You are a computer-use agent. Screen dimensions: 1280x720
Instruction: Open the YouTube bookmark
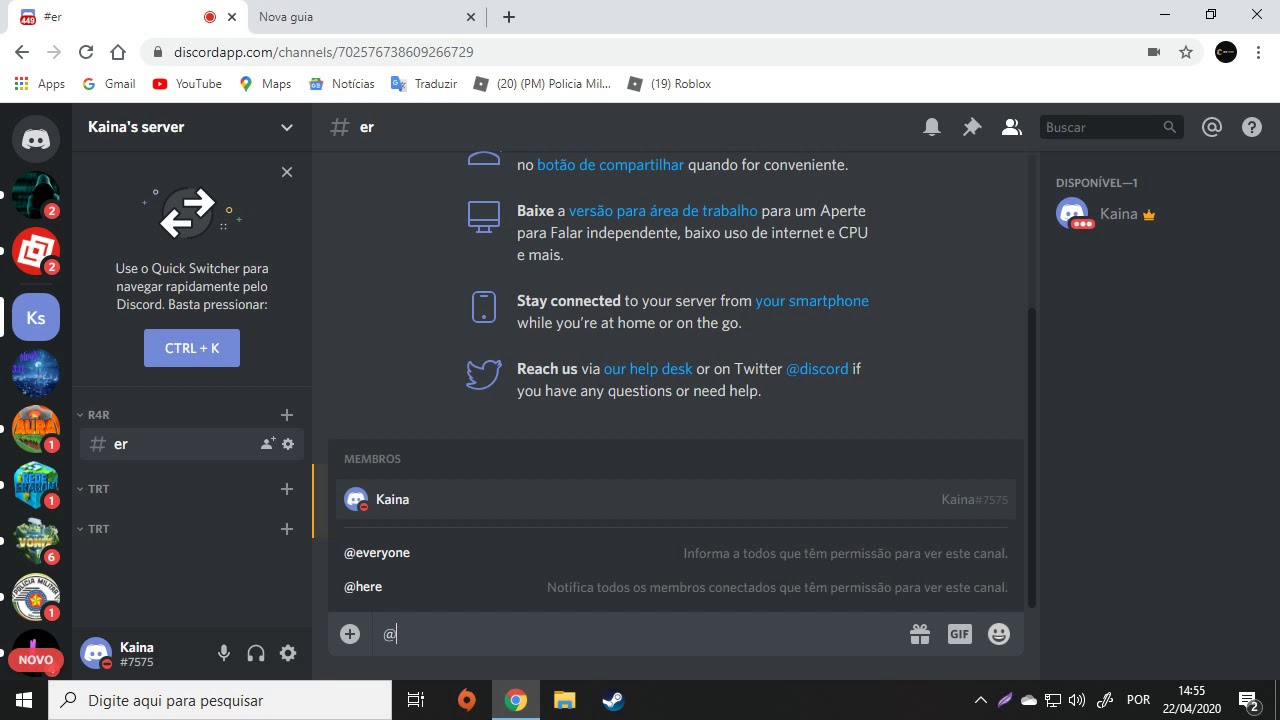187,84
